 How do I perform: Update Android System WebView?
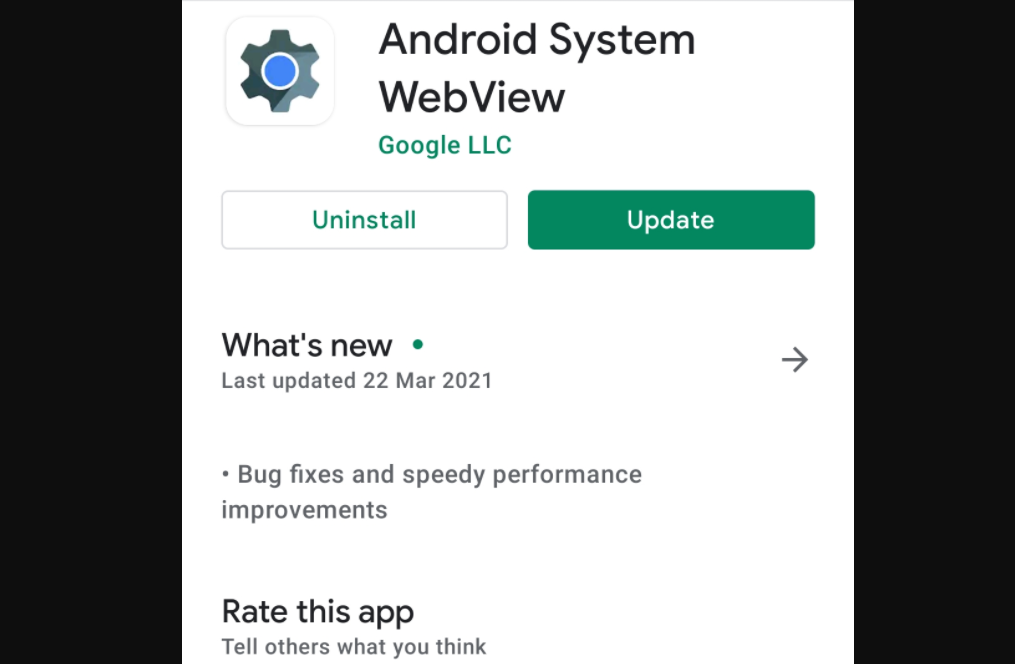pos(671,219)
